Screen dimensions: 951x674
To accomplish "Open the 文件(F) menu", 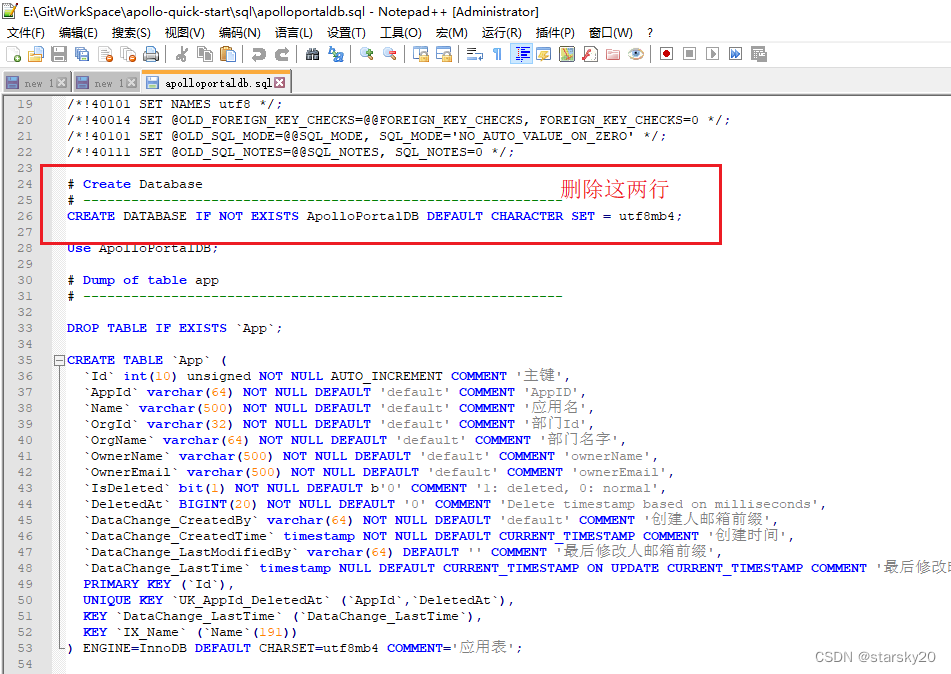I will 25,33.
